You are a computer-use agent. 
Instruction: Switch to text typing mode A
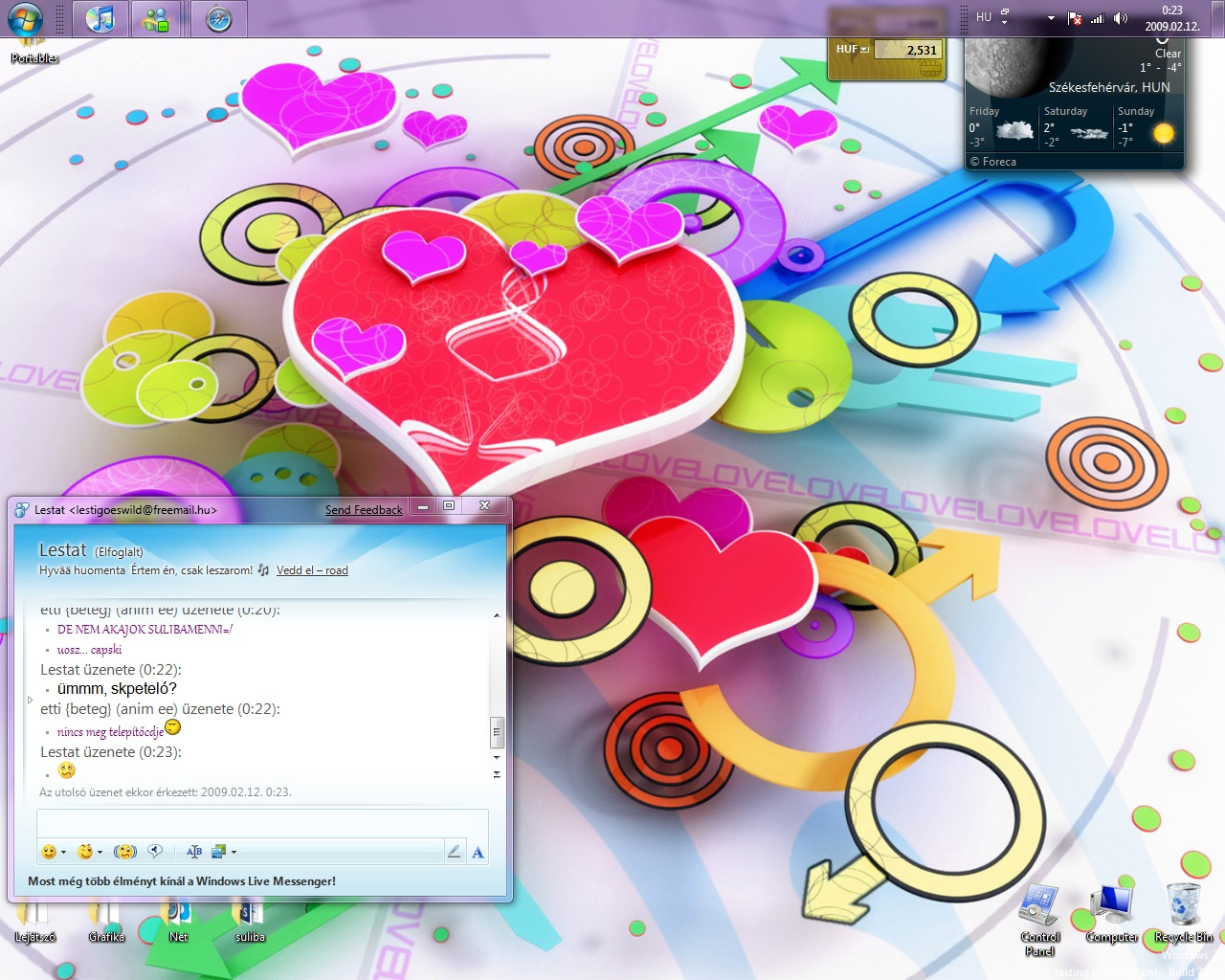coord(478,852)
